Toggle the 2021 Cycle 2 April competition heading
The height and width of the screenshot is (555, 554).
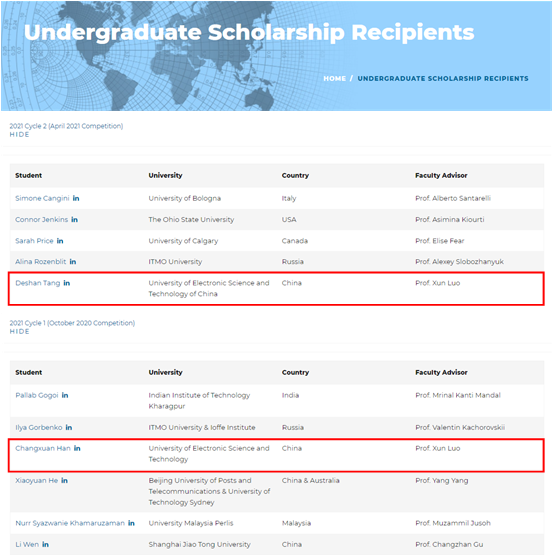click(66, 126)
